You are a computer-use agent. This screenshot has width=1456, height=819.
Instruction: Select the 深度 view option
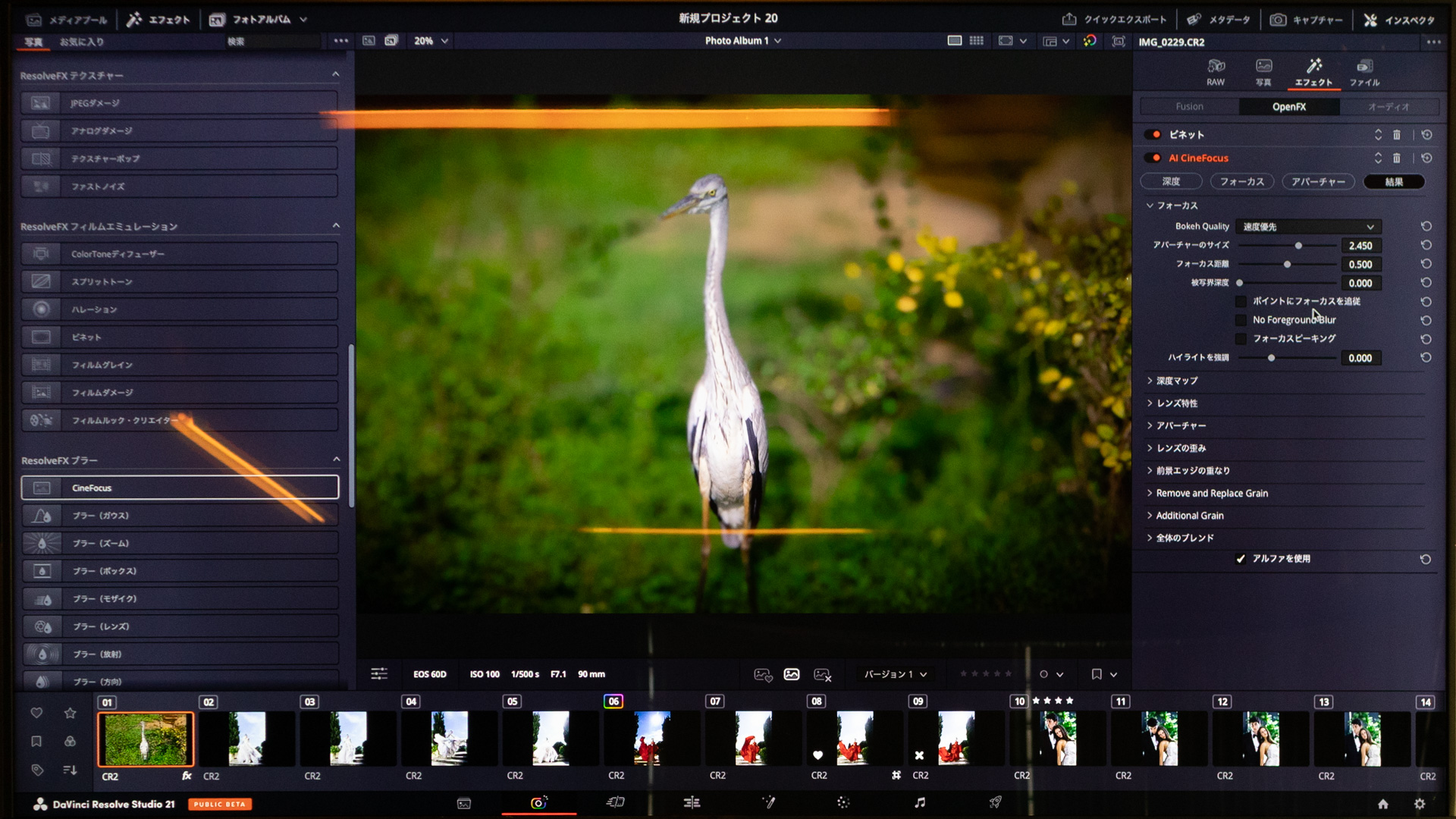(x=1171, y=182)
